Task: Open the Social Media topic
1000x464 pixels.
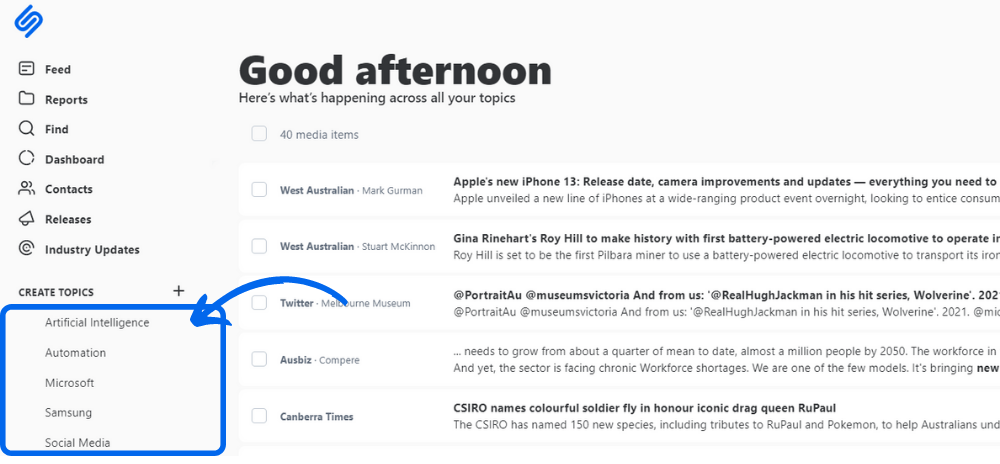Action: [x=77, y=442]
